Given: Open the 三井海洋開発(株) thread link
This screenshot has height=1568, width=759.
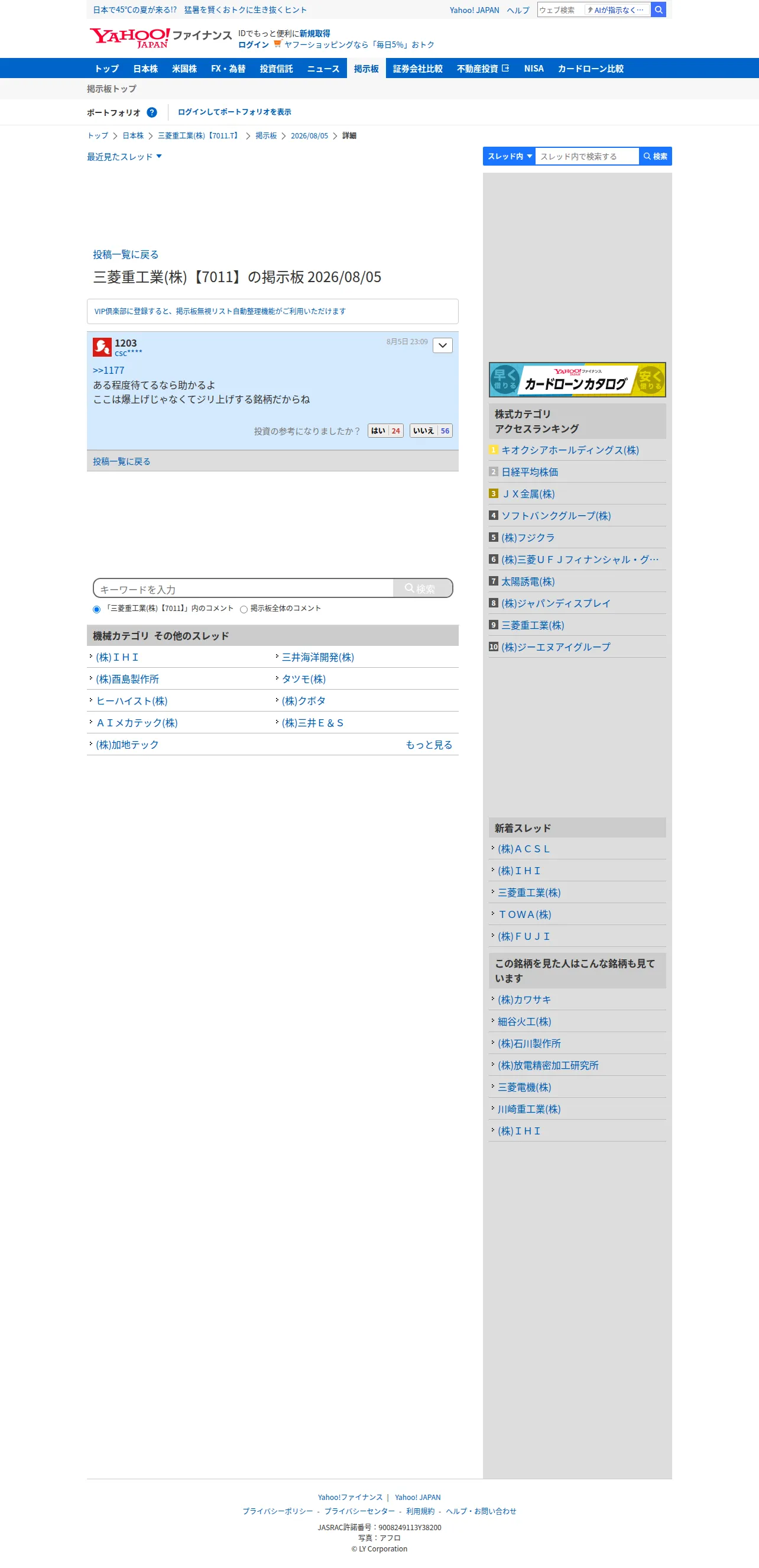Looking at the screenshot, I should pyautogui.click(x=318, y=657).
